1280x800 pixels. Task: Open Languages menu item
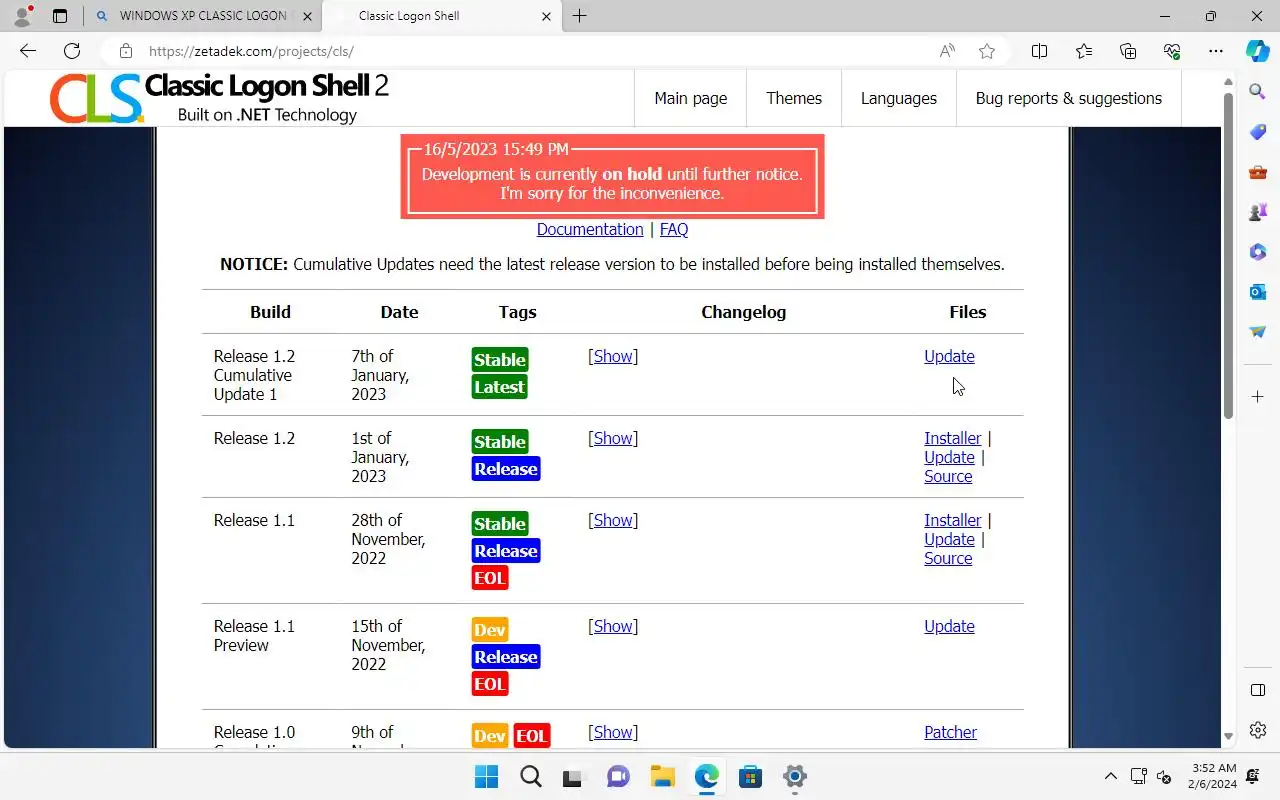898,98
